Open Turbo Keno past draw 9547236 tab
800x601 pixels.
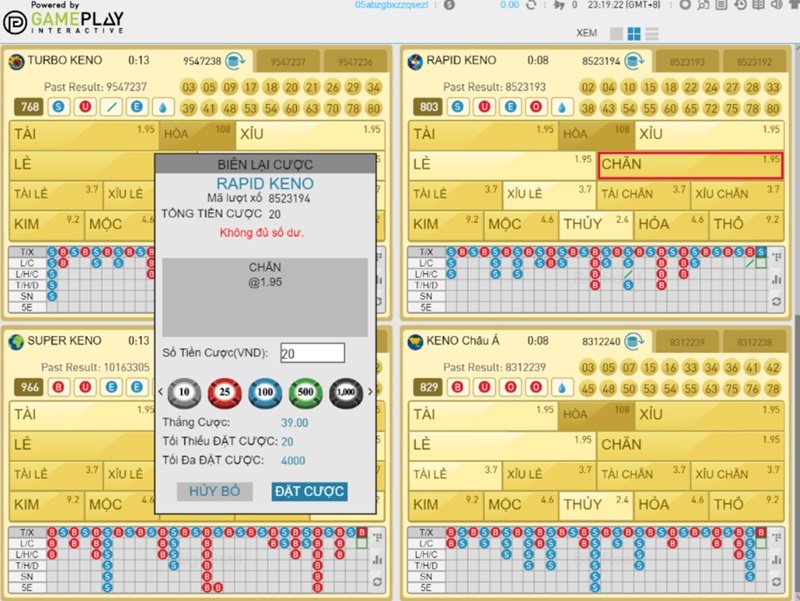point(355,62)
